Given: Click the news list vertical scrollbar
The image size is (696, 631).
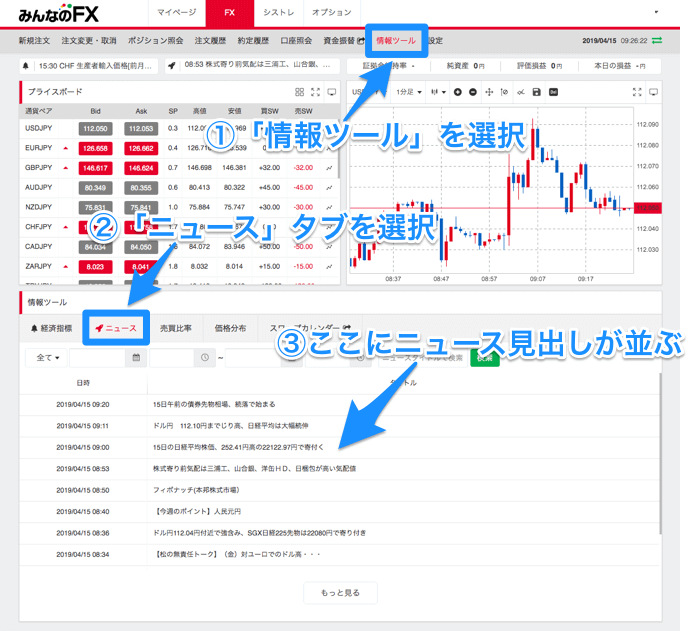Looking at the screenshot, I should 660,453.
